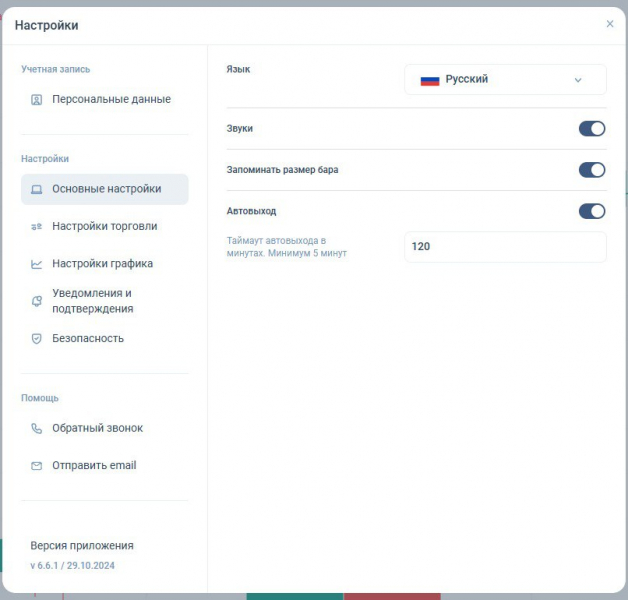The height and width of the screenshot is (600, 628).
Task: Open Настройки графика section
Action: pos(105,264)
